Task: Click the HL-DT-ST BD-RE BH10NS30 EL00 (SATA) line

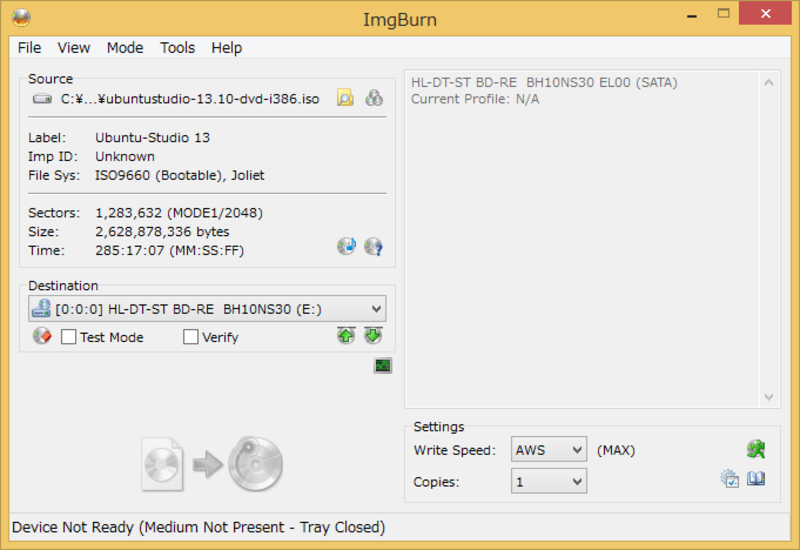Action: (544, 83)
